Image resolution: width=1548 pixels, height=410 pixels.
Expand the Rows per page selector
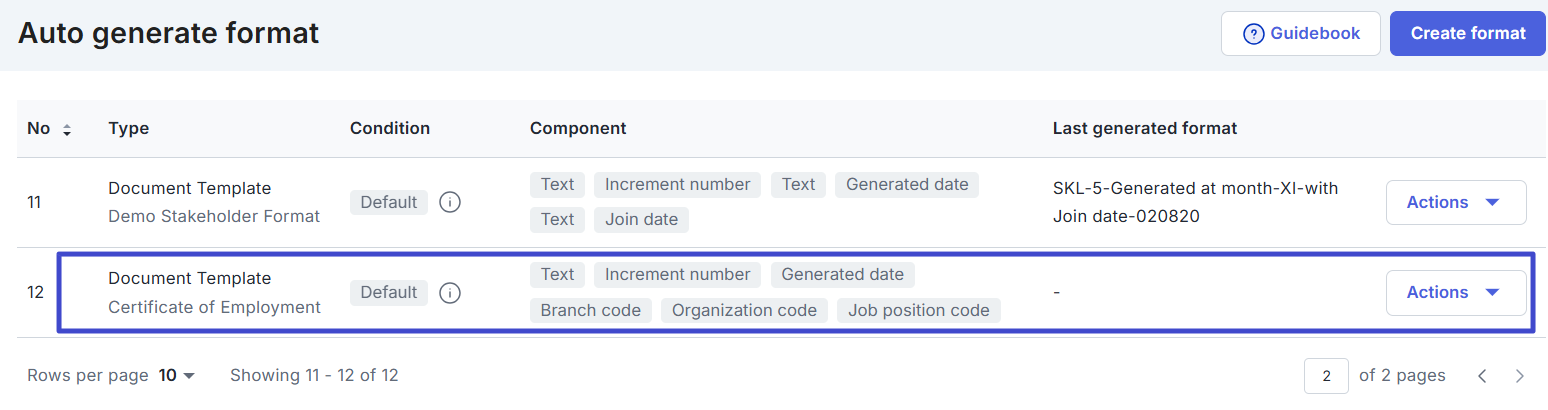pos(176,376)
